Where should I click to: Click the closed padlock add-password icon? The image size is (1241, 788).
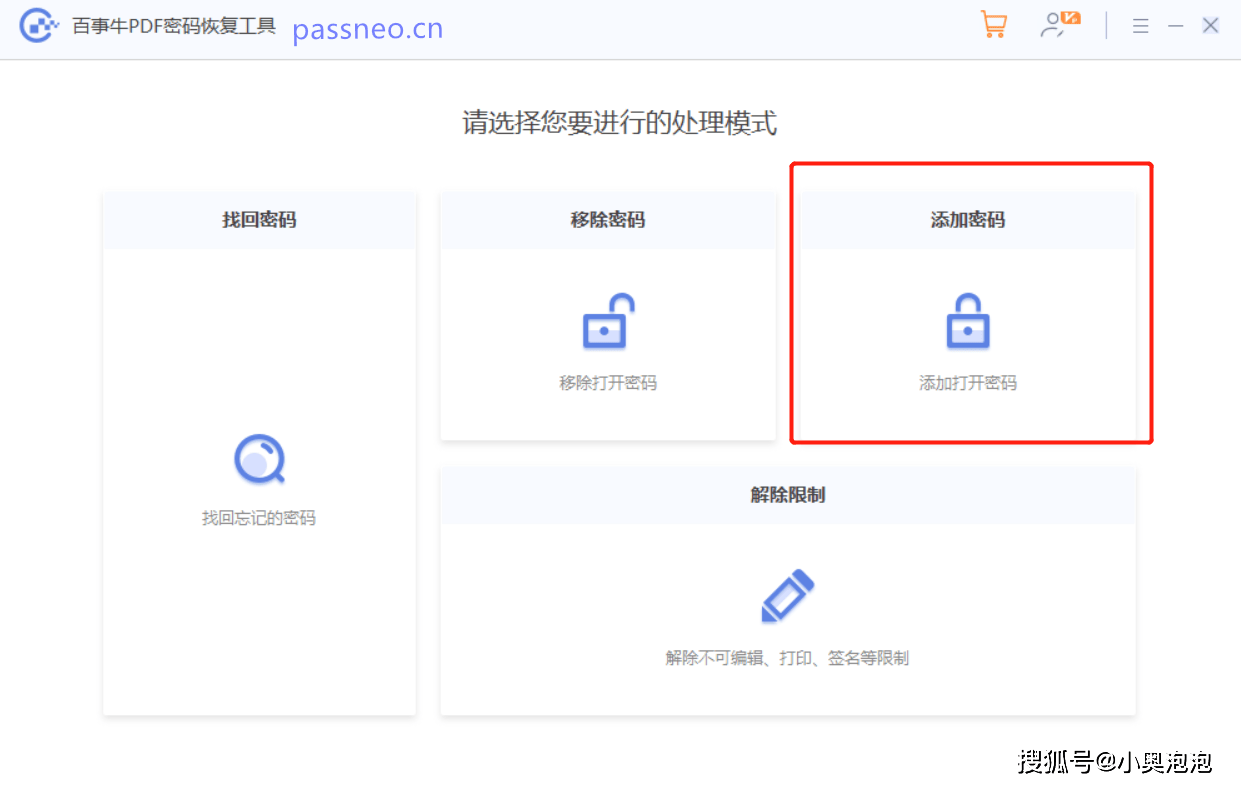(968, 321)
